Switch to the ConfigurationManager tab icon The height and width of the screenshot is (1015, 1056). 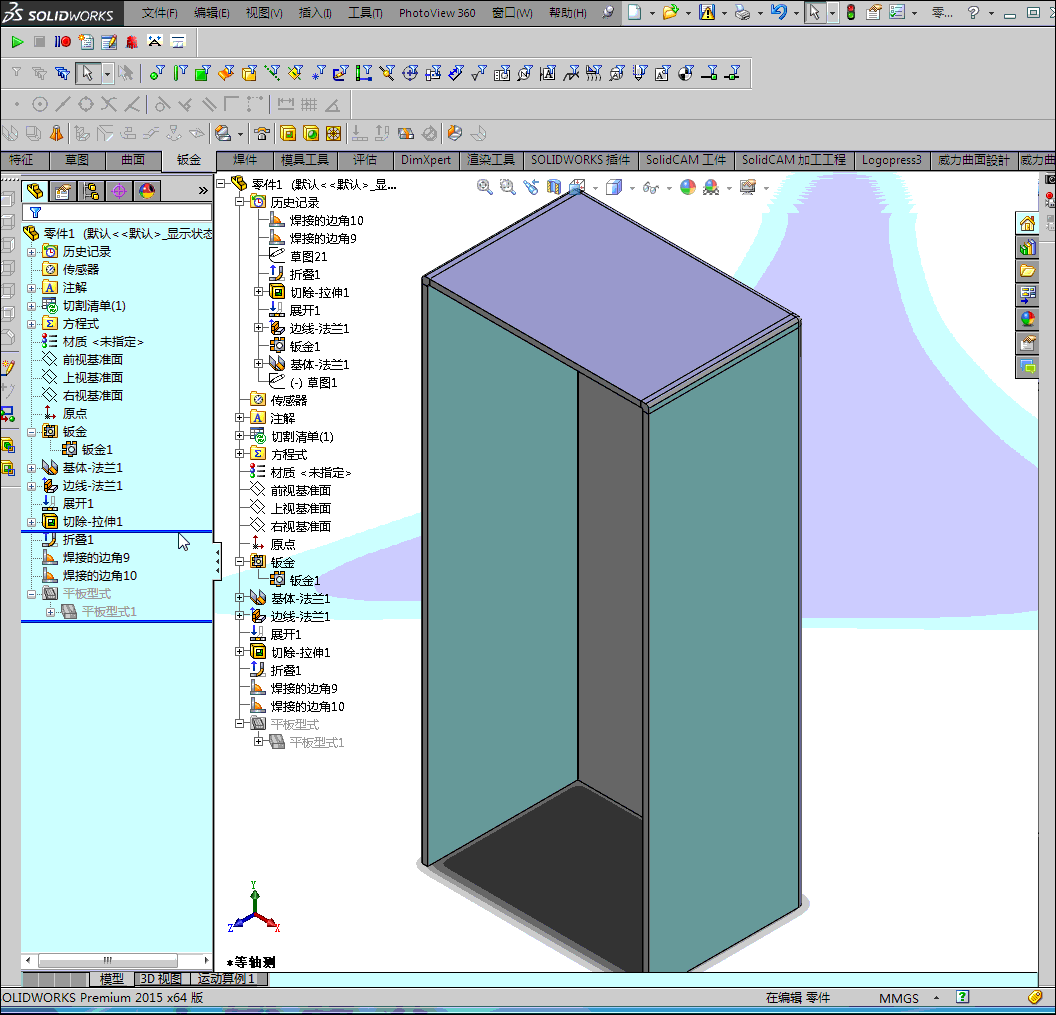coord(90,191)
